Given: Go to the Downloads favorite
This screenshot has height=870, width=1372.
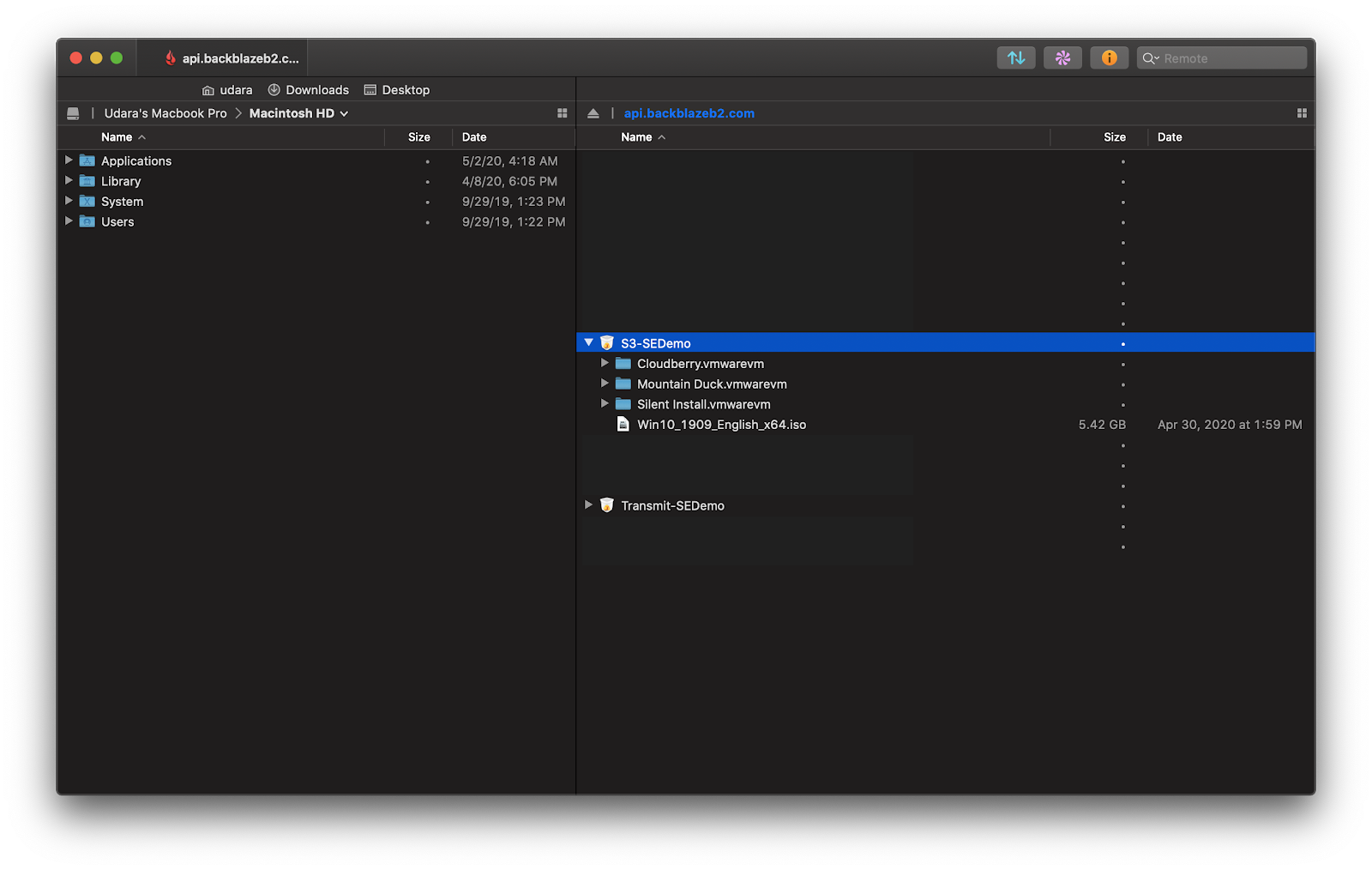Looking at the screenshot, I should click(x=309, y=90).
